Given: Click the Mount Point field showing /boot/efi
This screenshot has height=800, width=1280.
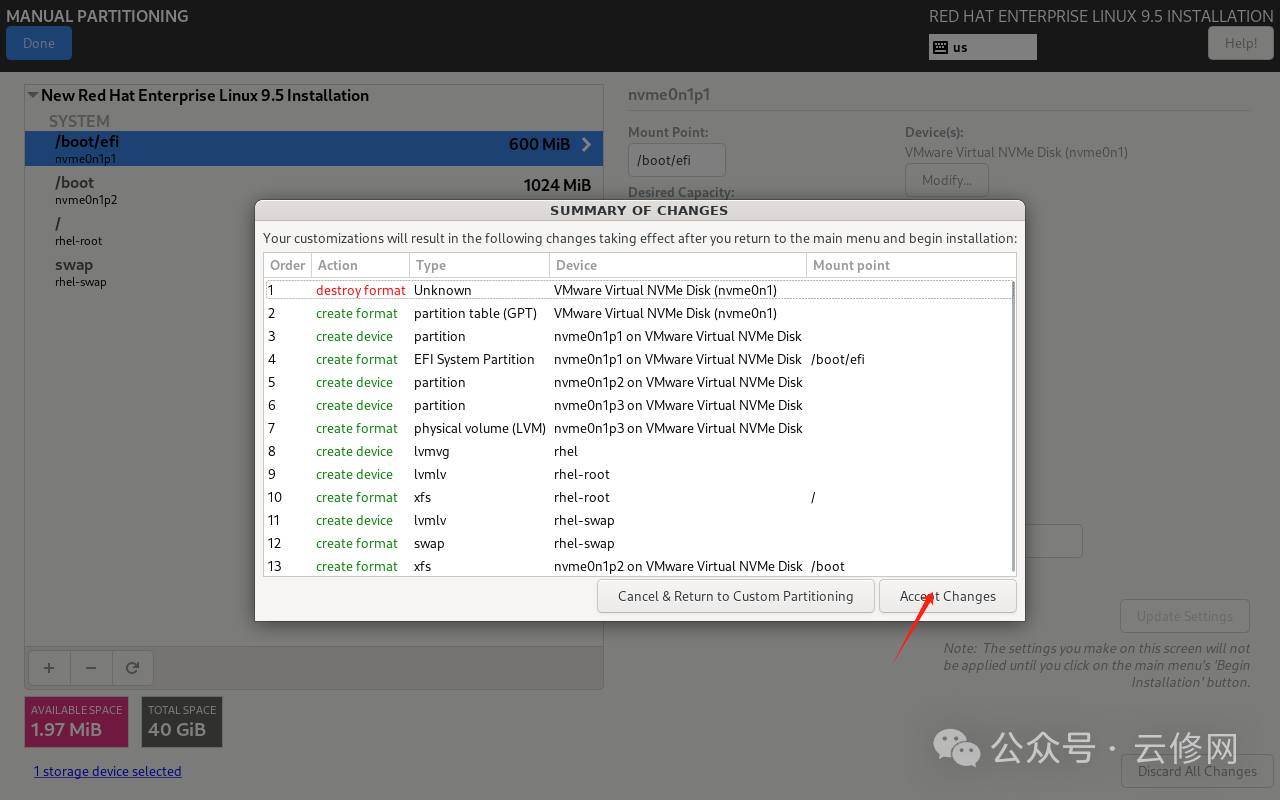Looking at the screenshot, I should (676, 160).
